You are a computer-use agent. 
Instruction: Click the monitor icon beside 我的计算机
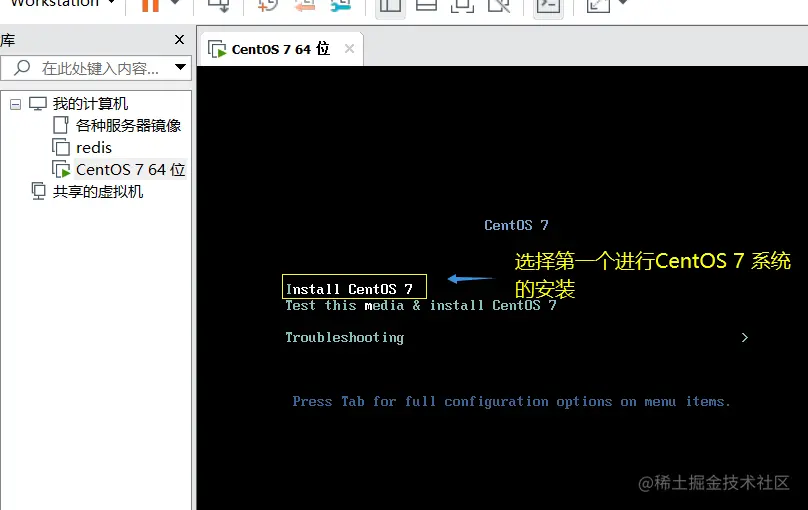(38, 104)
